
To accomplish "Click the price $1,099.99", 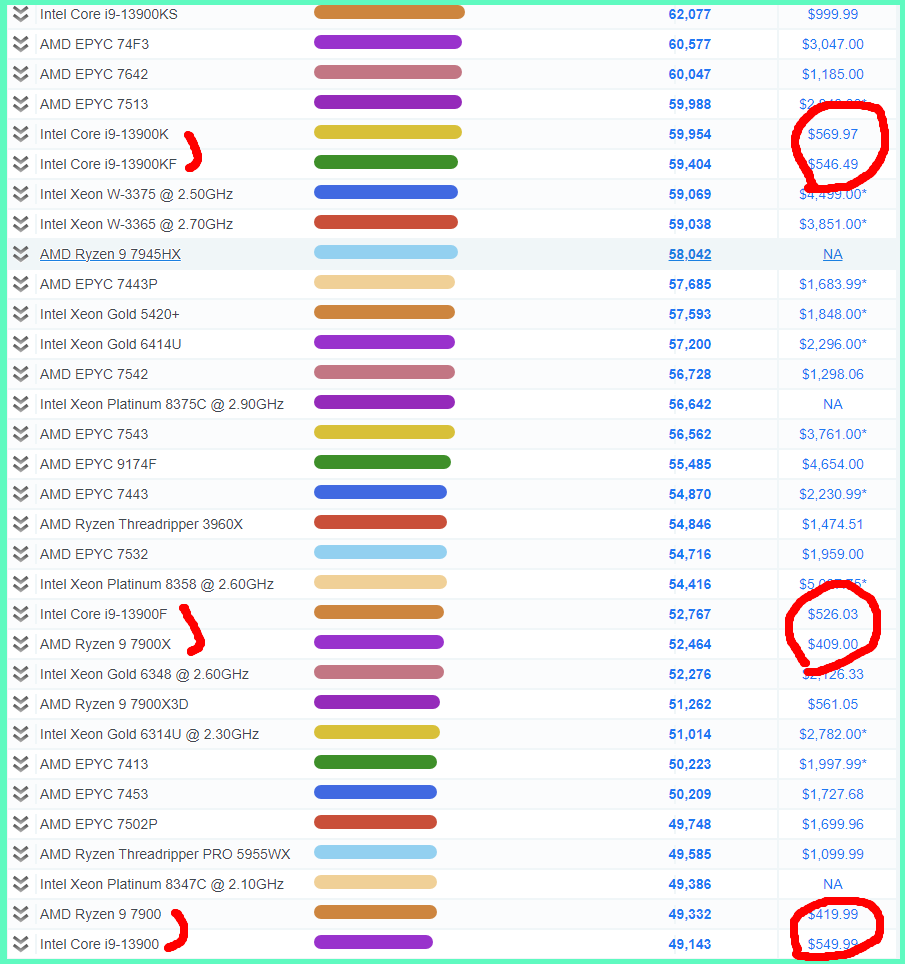I will (x=832, y=854).
